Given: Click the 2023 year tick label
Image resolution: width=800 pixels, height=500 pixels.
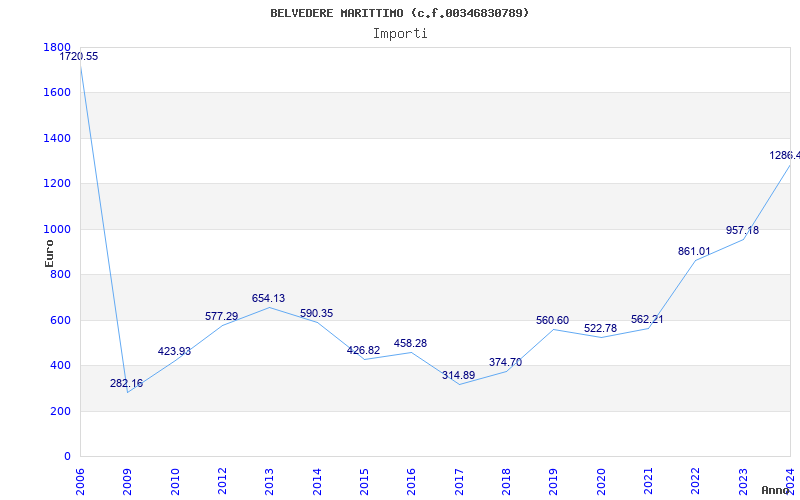Looking at the screenshot, I should click(743, 482).
